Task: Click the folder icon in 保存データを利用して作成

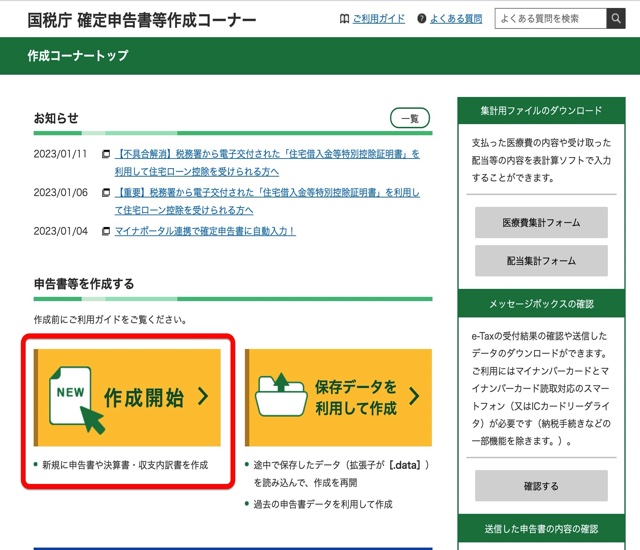Action: click(x=280, y=396)
